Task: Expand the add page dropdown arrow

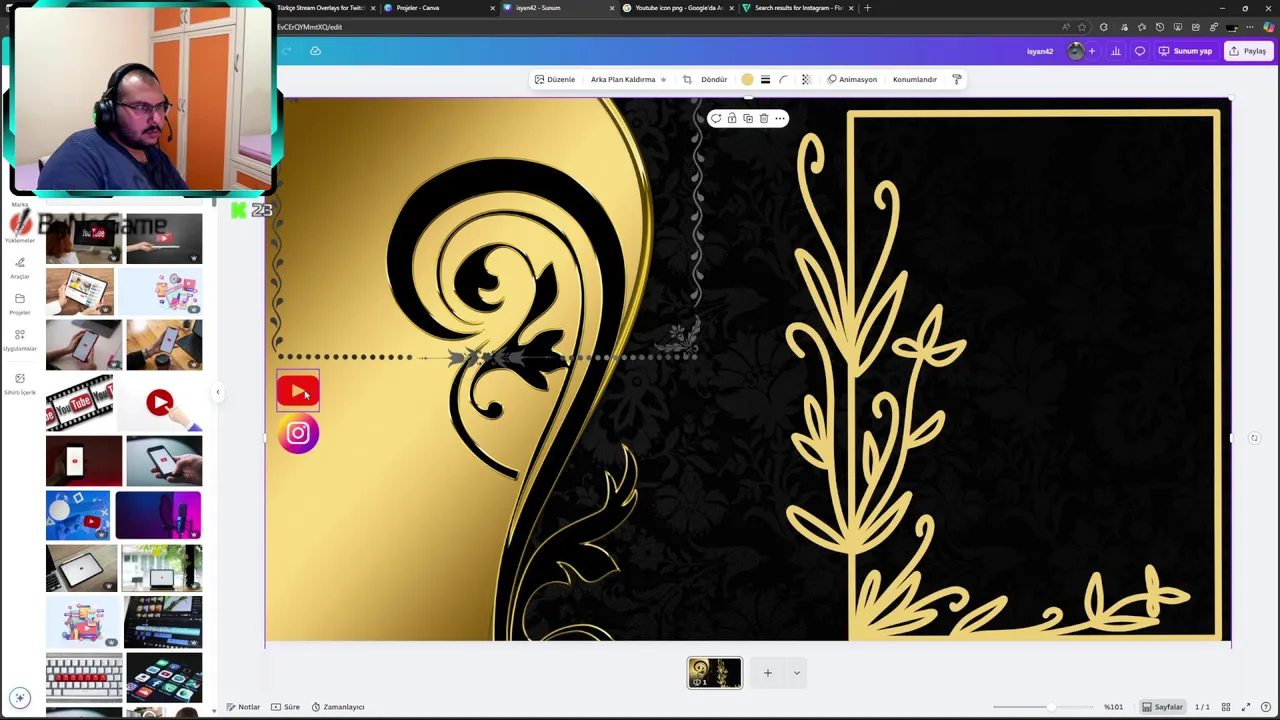Action: click(x=797, y=673)
